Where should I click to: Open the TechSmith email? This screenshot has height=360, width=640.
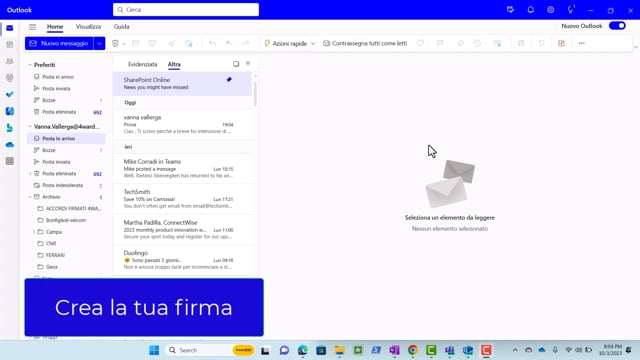point(182,199)
